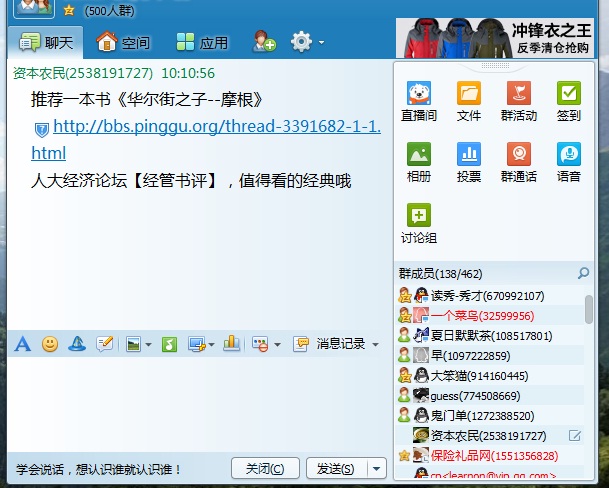Search group members with magnifier icon
The image size is (609, 488).
coord(583,273)
